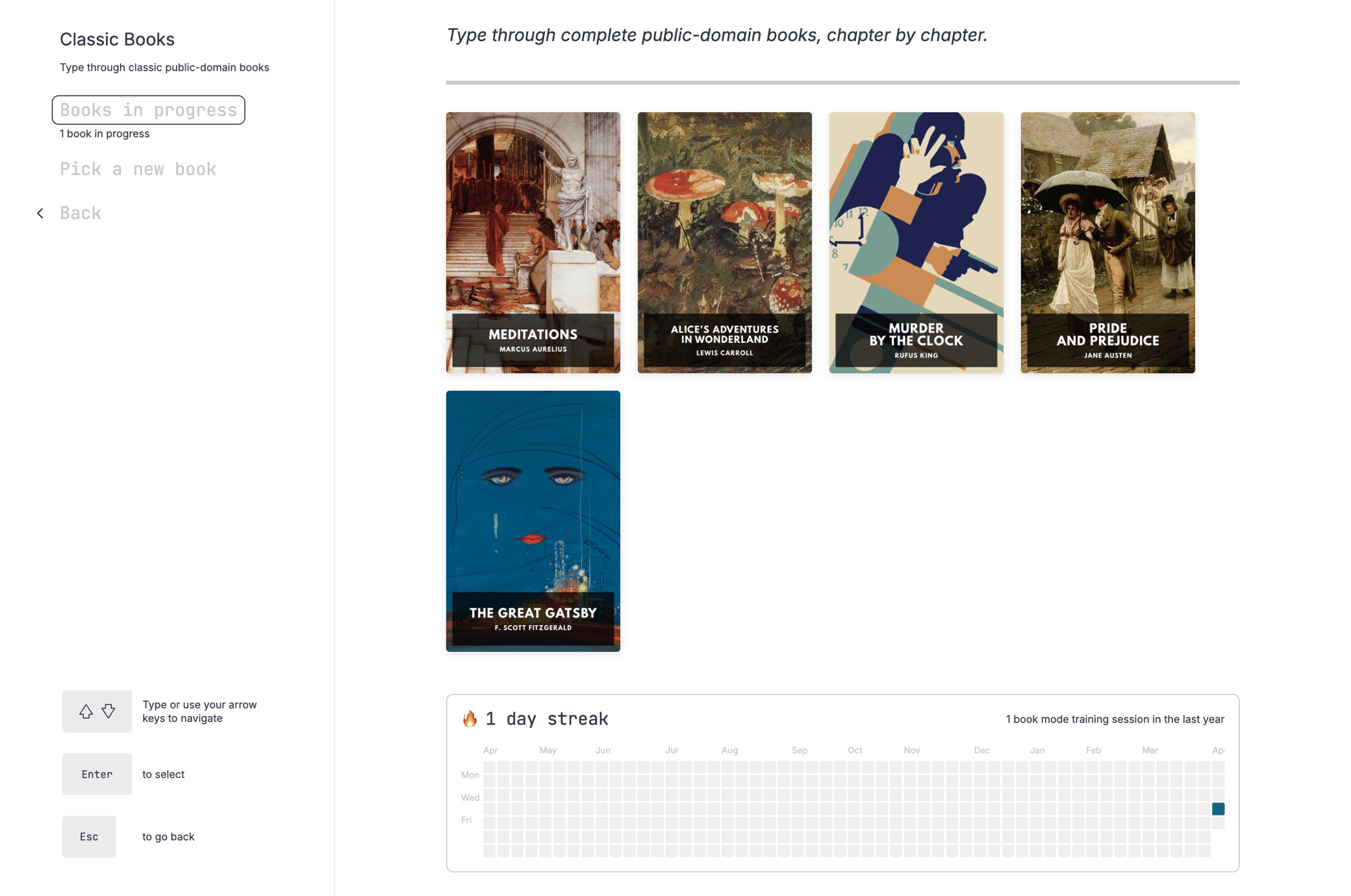The height and width of the screenshot is (896, 1351).
Task: Click the 1 day streak heading
Action: 546,719
